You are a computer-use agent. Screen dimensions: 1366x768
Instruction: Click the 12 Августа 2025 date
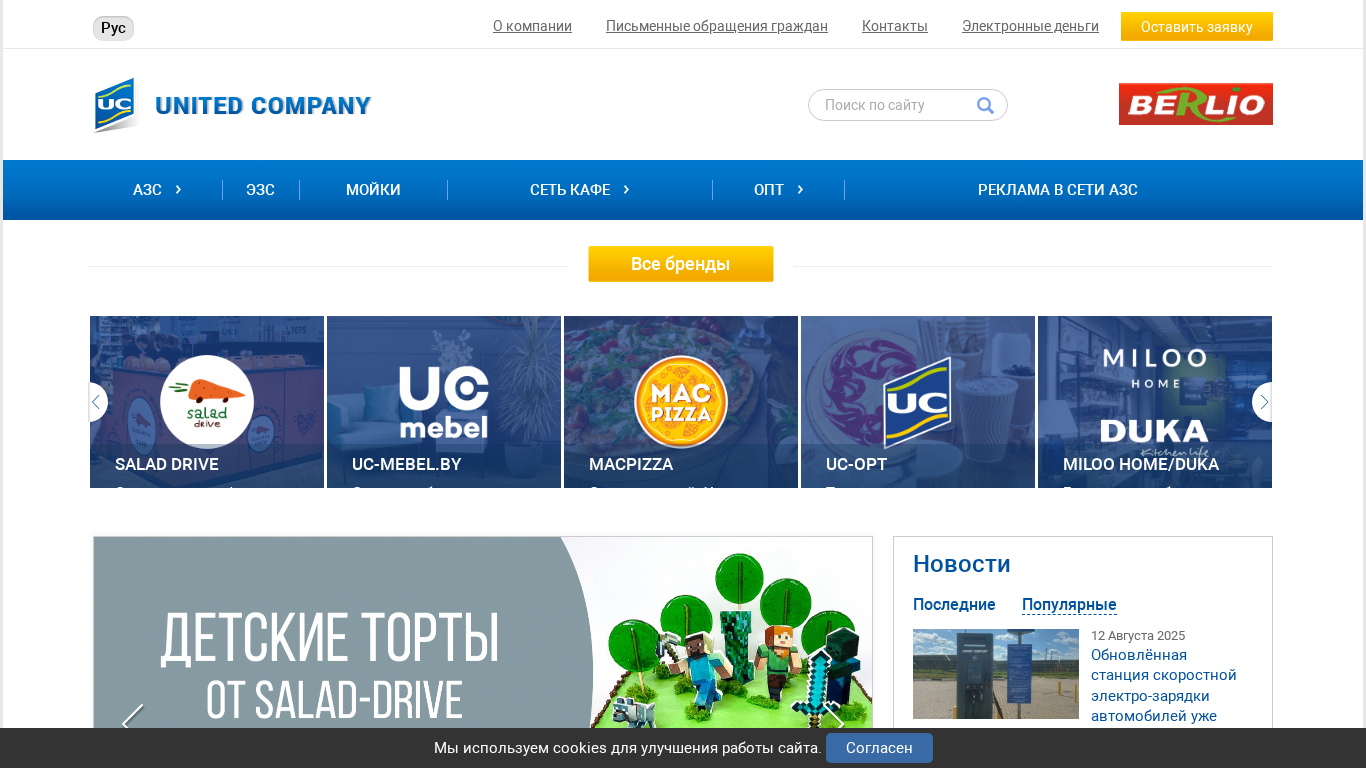(x=1138, y=636)
